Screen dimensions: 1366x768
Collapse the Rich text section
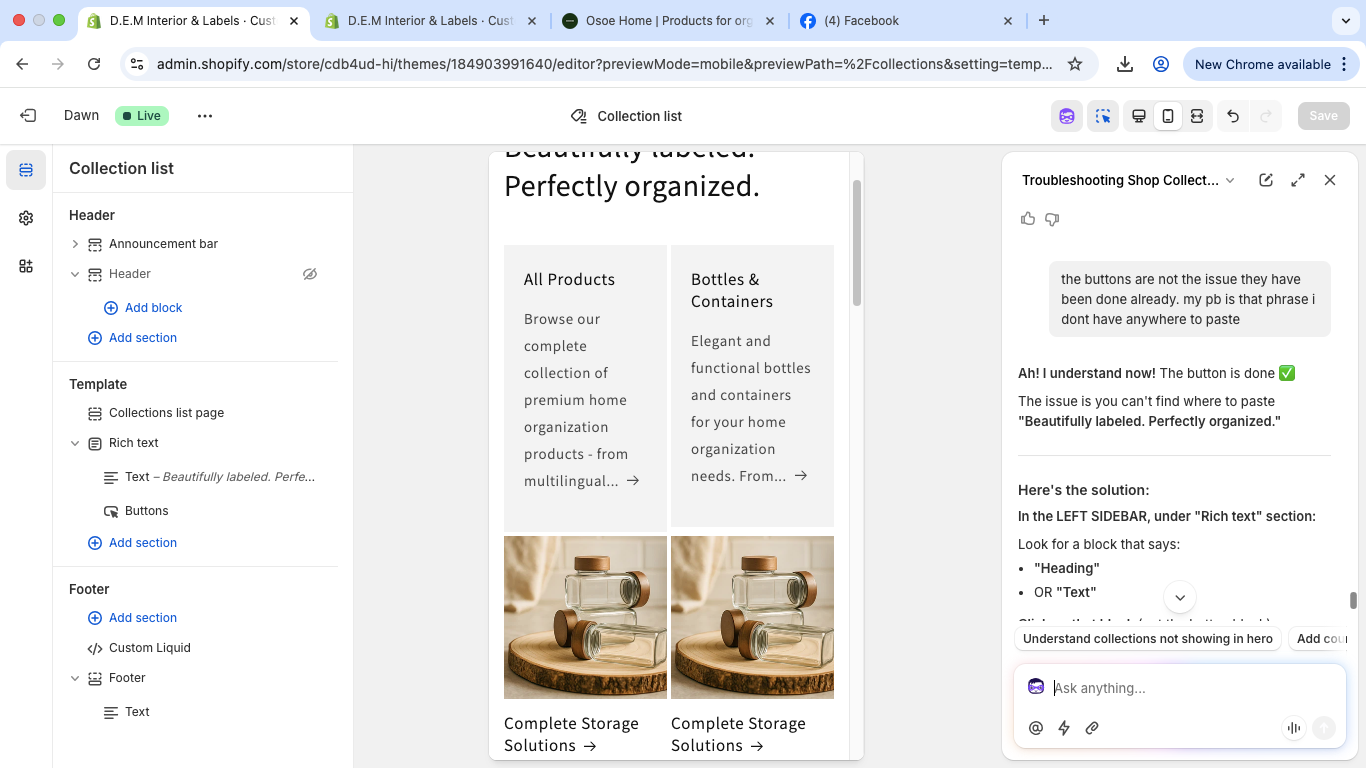coord(75,443)
